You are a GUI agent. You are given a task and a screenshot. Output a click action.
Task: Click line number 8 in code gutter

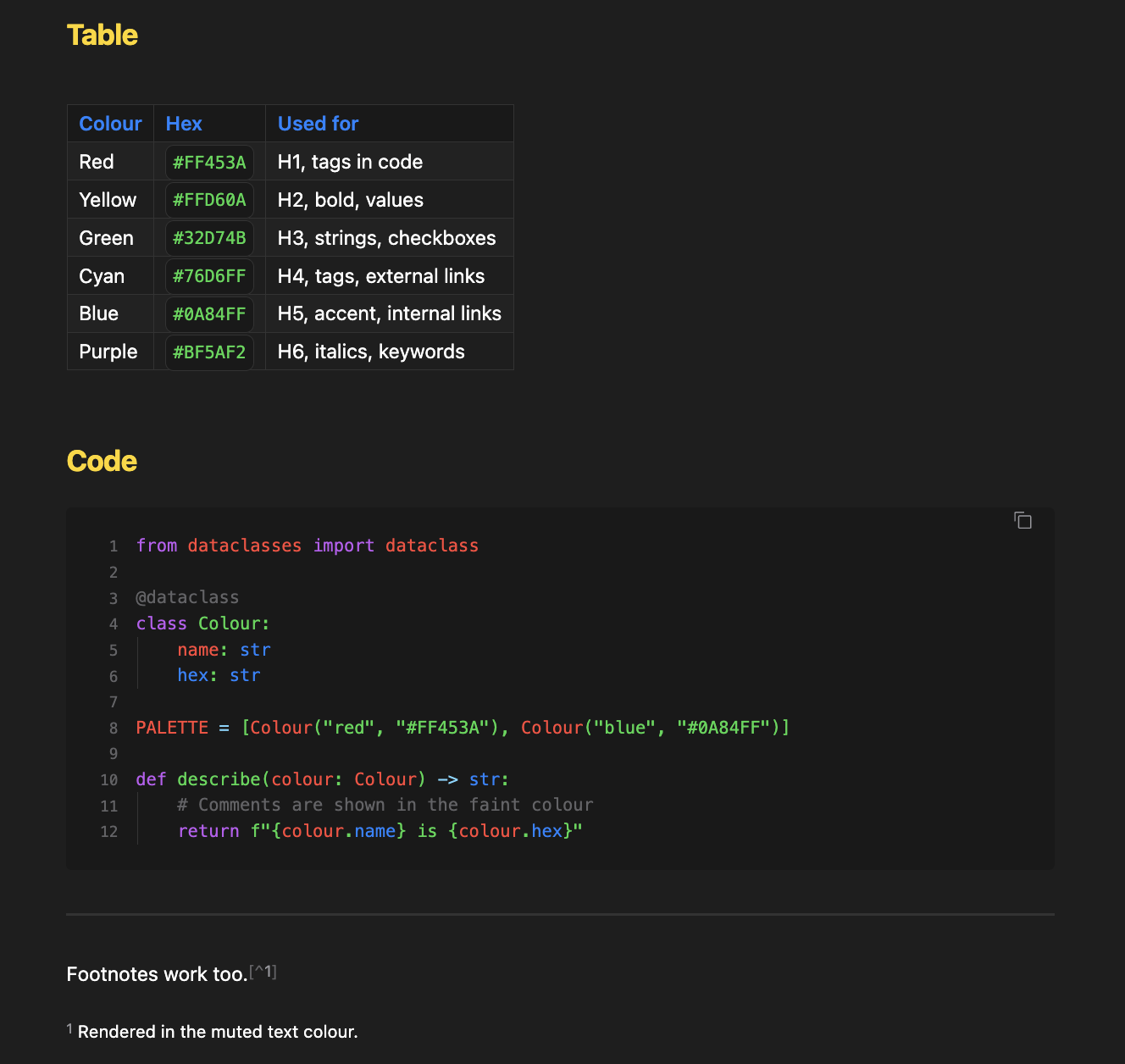tap(114, 728)
